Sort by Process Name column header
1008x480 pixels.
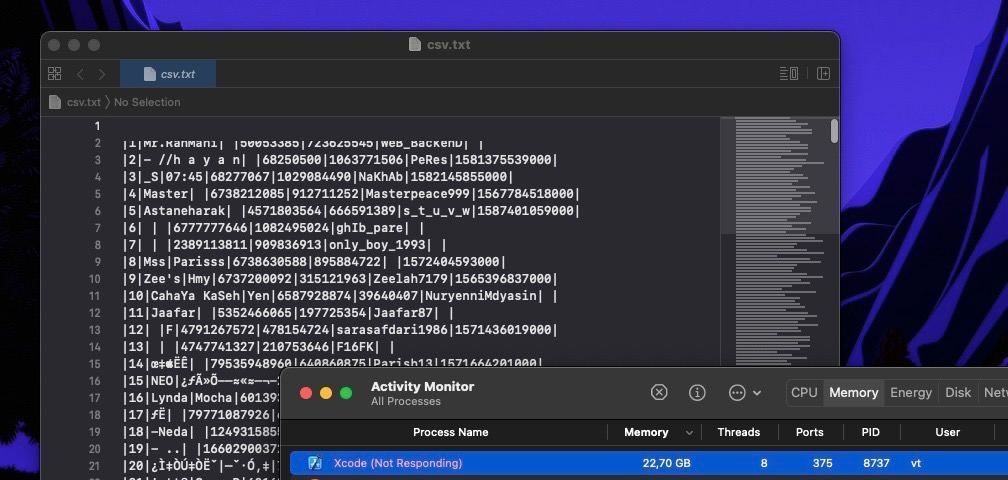pos(450,432)
